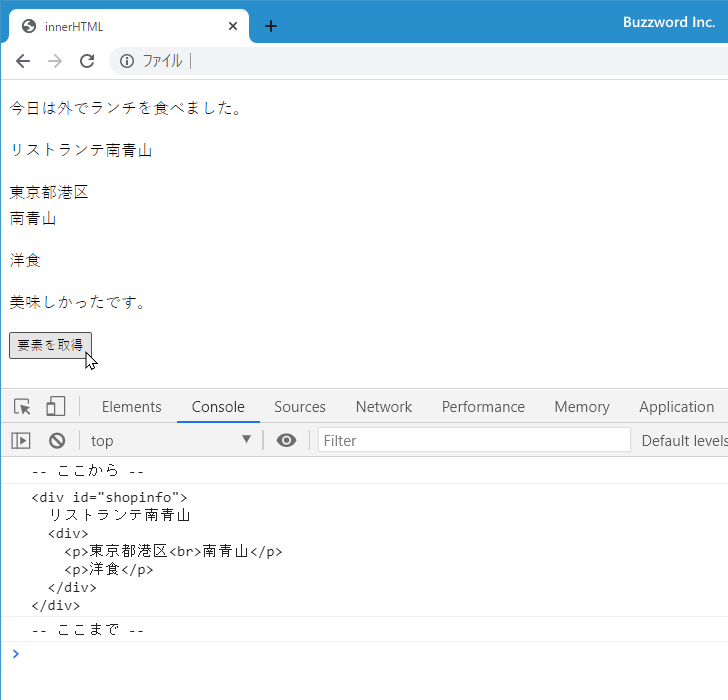The height and width of the screenshot is (700, 728).
Task: Click the text 今日は外でランチを食べました。
Action: (126, 108)
